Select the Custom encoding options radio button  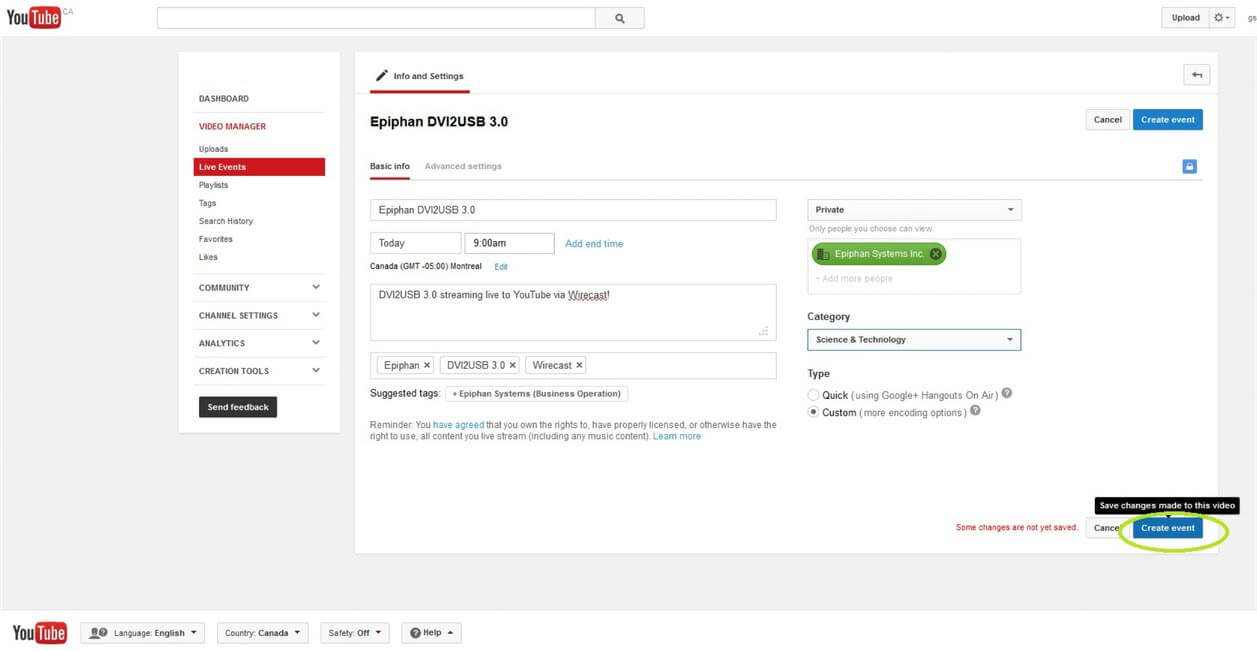pyautogui.click(x=814, y=412)
